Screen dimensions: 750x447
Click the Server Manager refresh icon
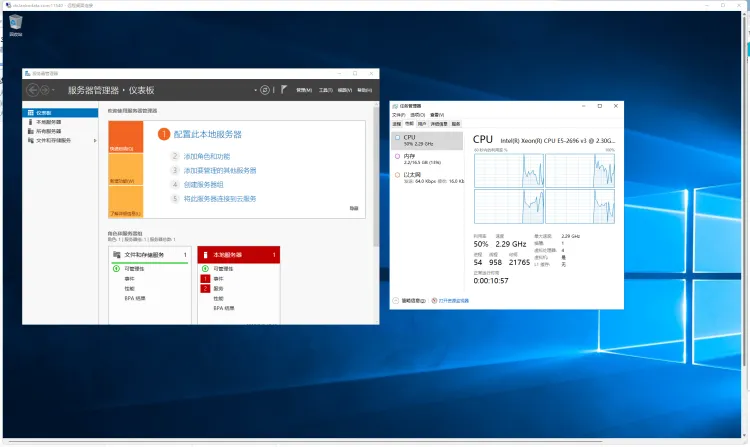(265, 90)
